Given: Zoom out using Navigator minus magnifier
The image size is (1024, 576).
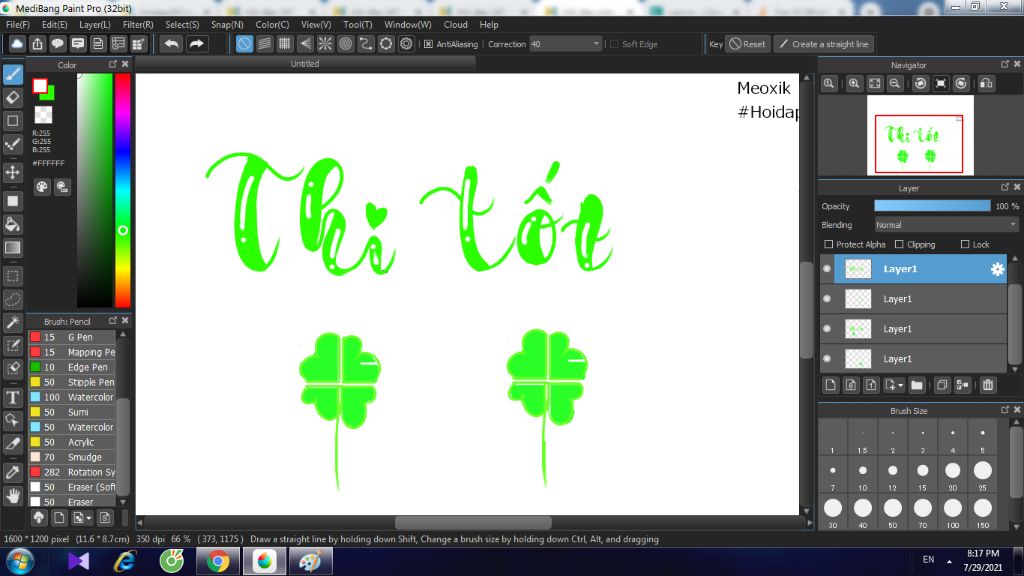Looking at the screenshot, I should (x=895, y=84).
